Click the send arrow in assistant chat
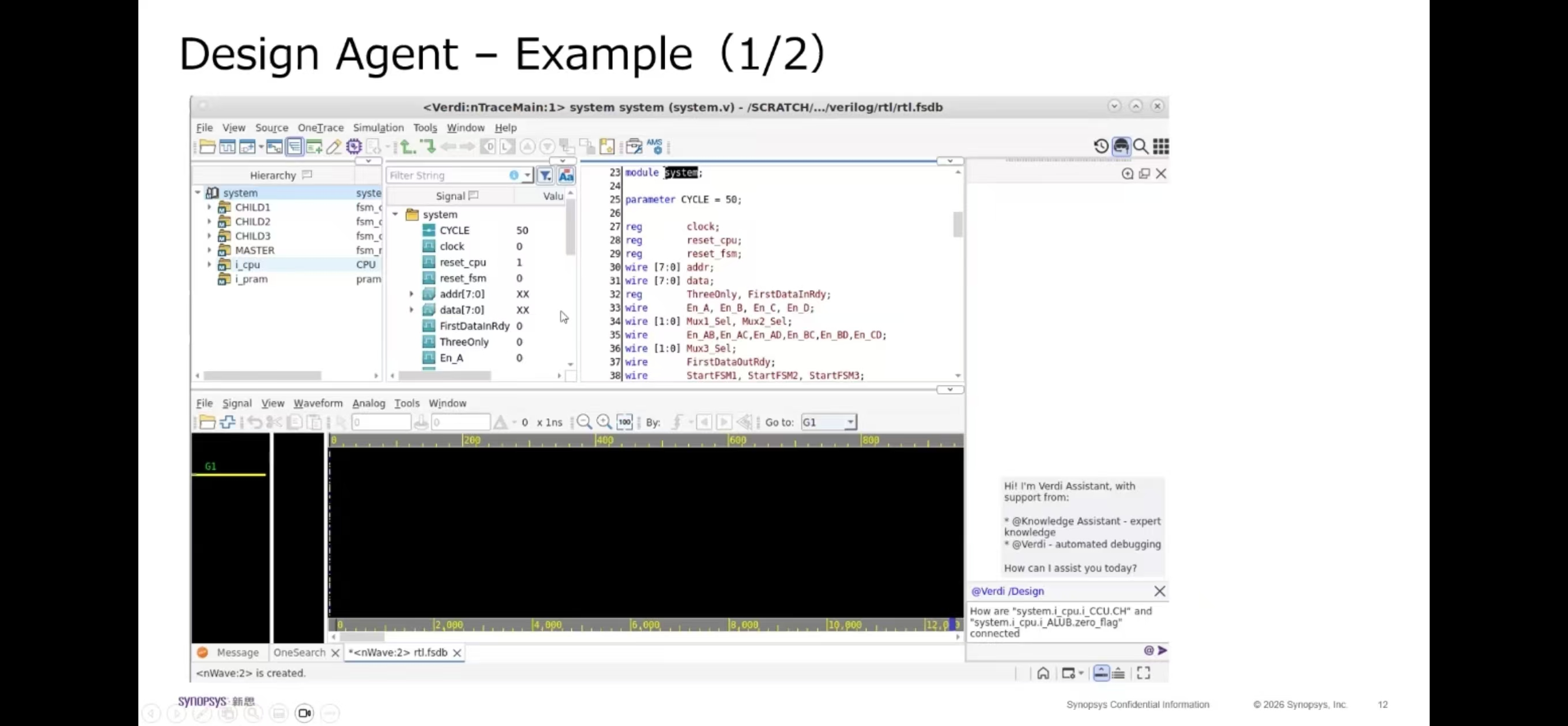Image resolution: width=1568 pixels, height=726 pixels. [x=1162, y=650]
